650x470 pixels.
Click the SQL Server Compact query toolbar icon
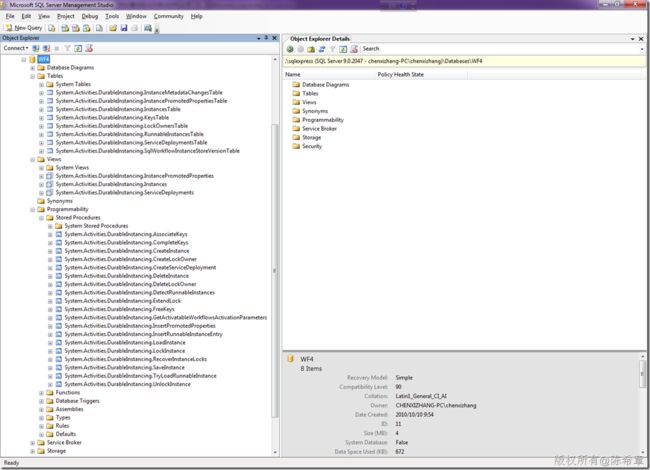click(x=99, y=28)
